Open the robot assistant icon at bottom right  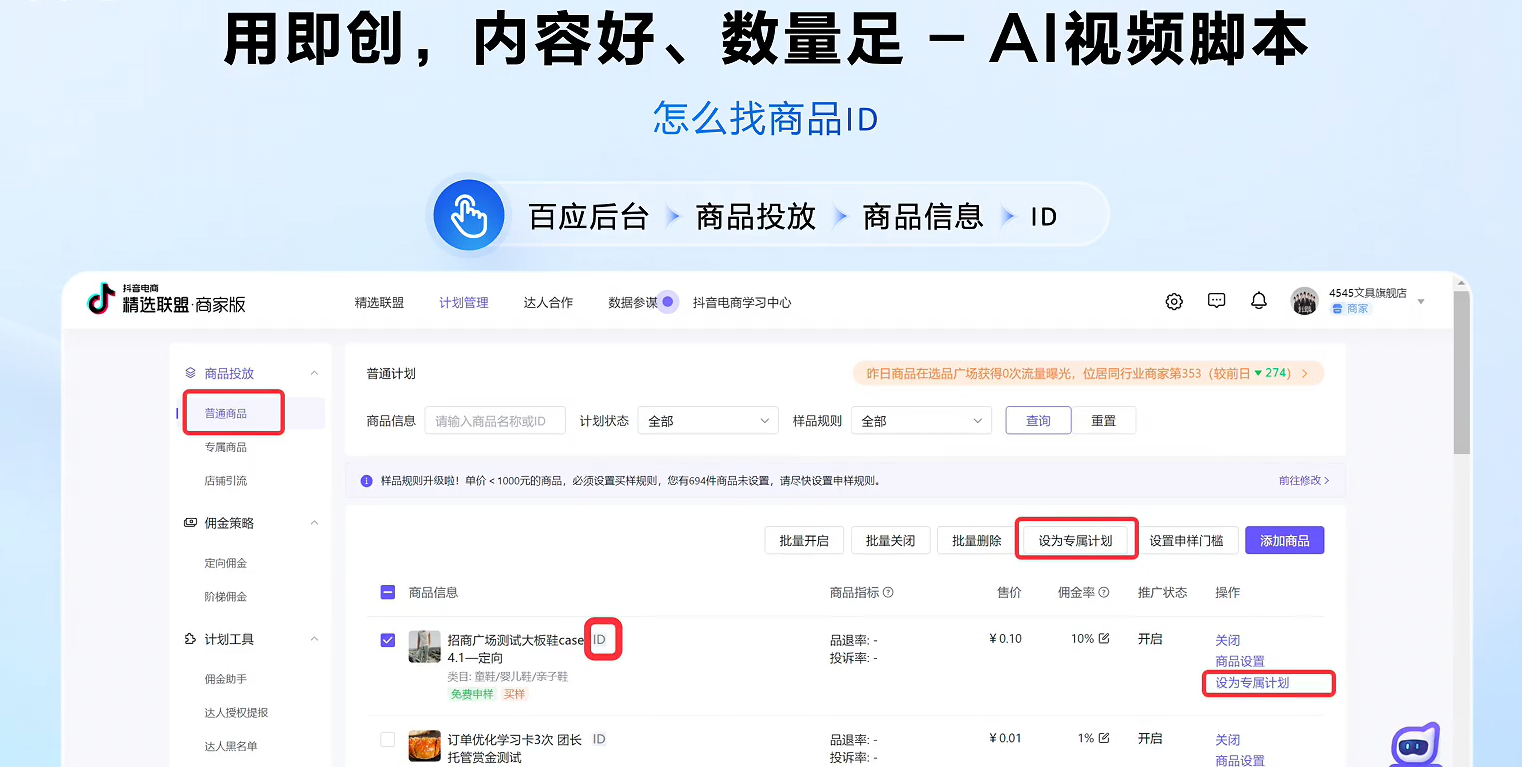tap(1415, 745)
